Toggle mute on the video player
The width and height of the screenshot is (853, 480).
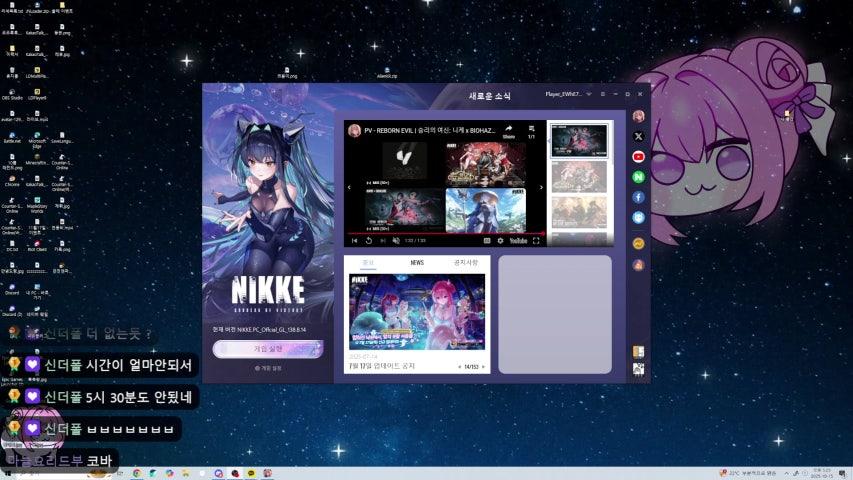point(396,241)
